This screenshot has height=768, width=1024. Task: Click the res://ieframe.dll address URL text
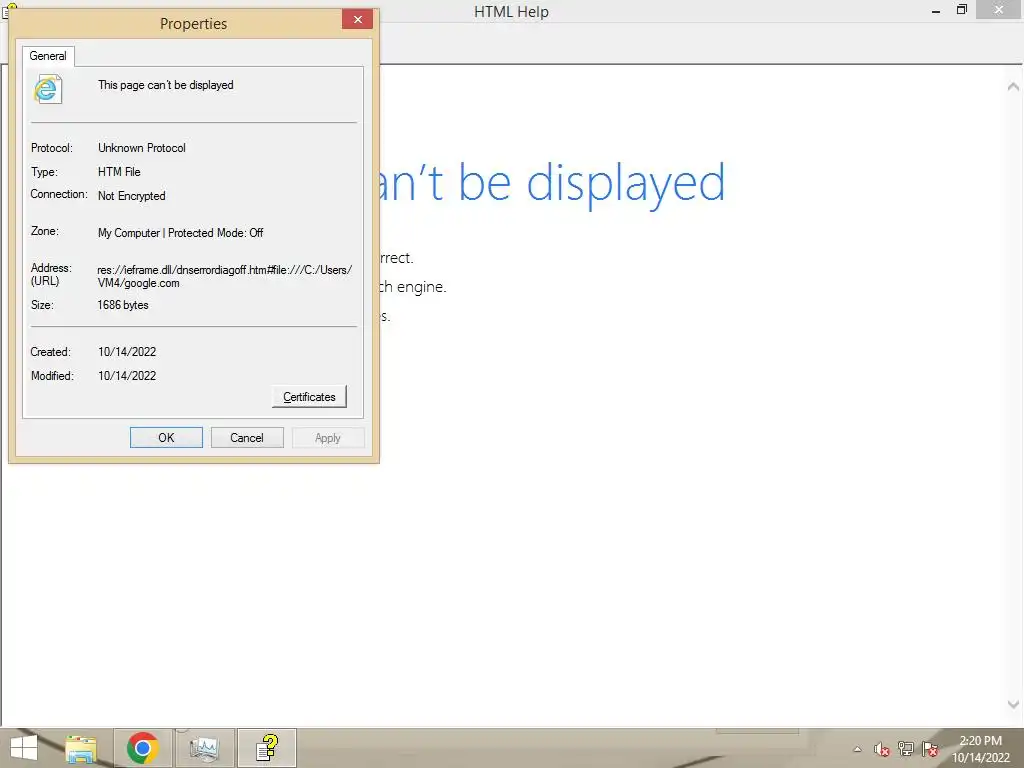(225, 276)
